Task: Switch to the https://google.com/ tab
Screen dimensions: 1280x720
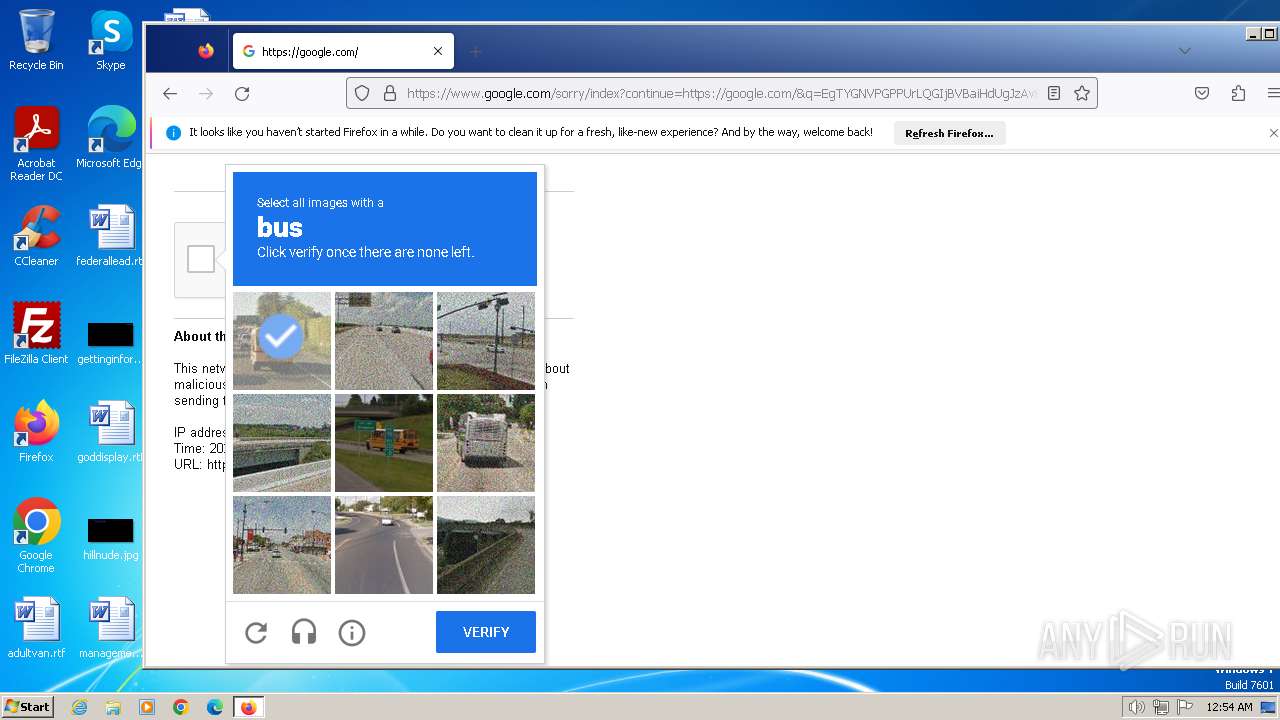Action: (343, 51)
